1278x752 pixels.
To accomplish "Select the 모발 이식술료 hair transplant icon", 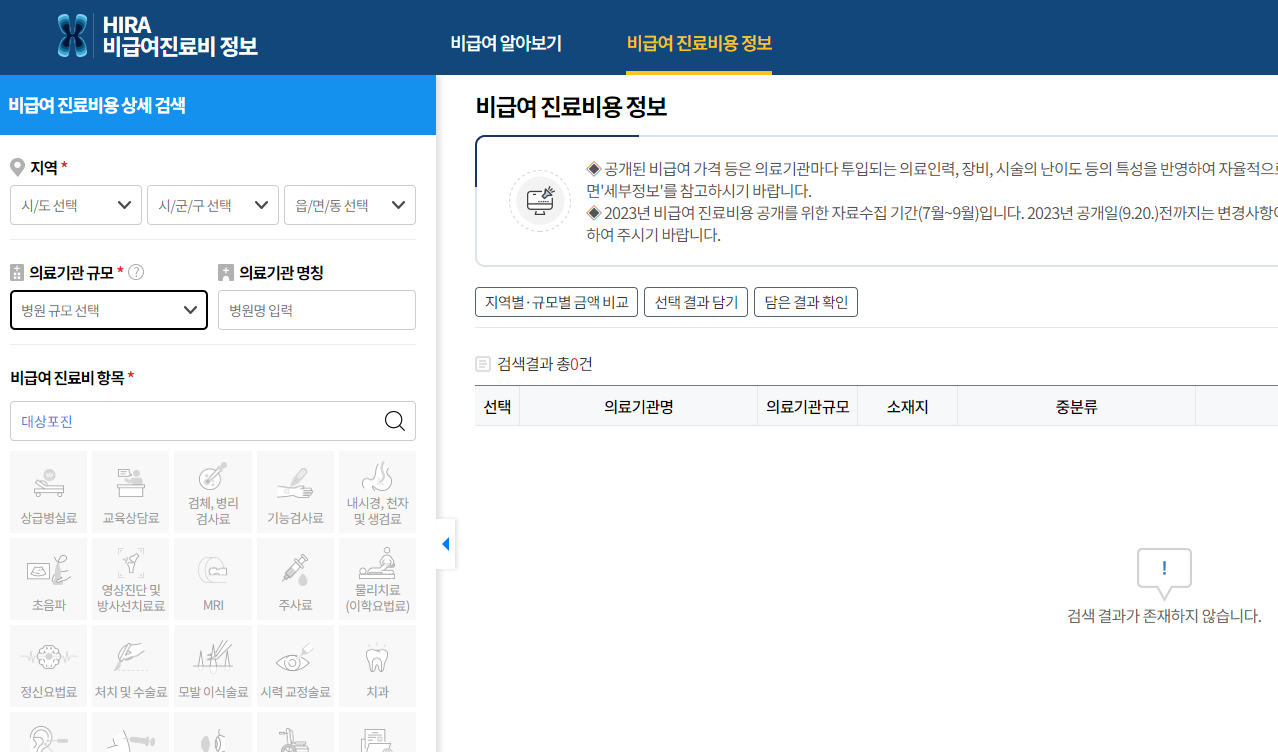I will pyautogui.click(x=212, y=665).
